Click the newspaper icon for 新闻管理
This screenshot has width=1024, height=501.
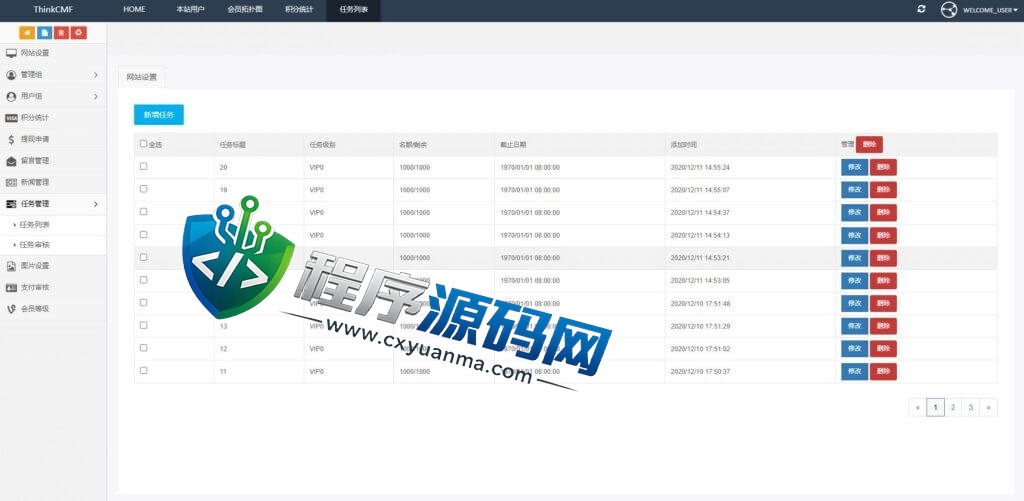pos(11,182)
